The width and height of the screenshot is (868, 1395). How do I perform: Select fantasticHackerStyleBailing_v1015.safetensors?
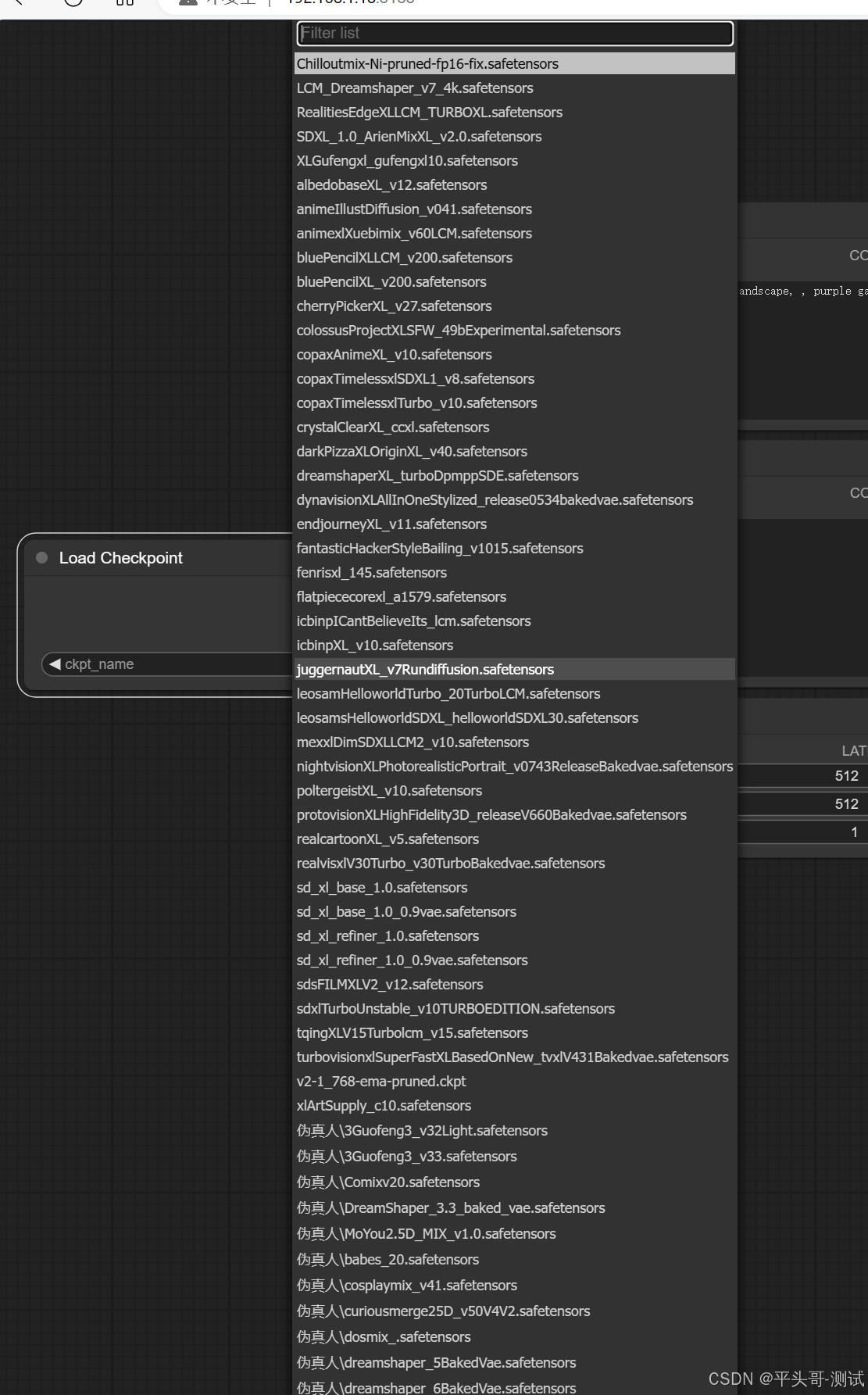515,549
